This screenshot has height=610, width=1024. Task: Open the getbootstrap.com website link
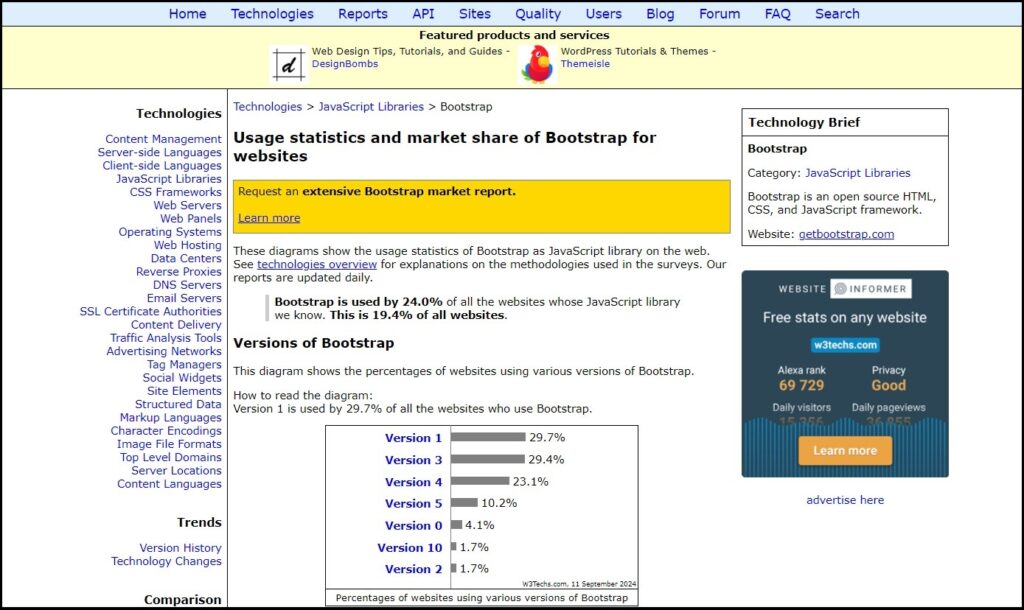pyautogui.click(x=846, y=234)
